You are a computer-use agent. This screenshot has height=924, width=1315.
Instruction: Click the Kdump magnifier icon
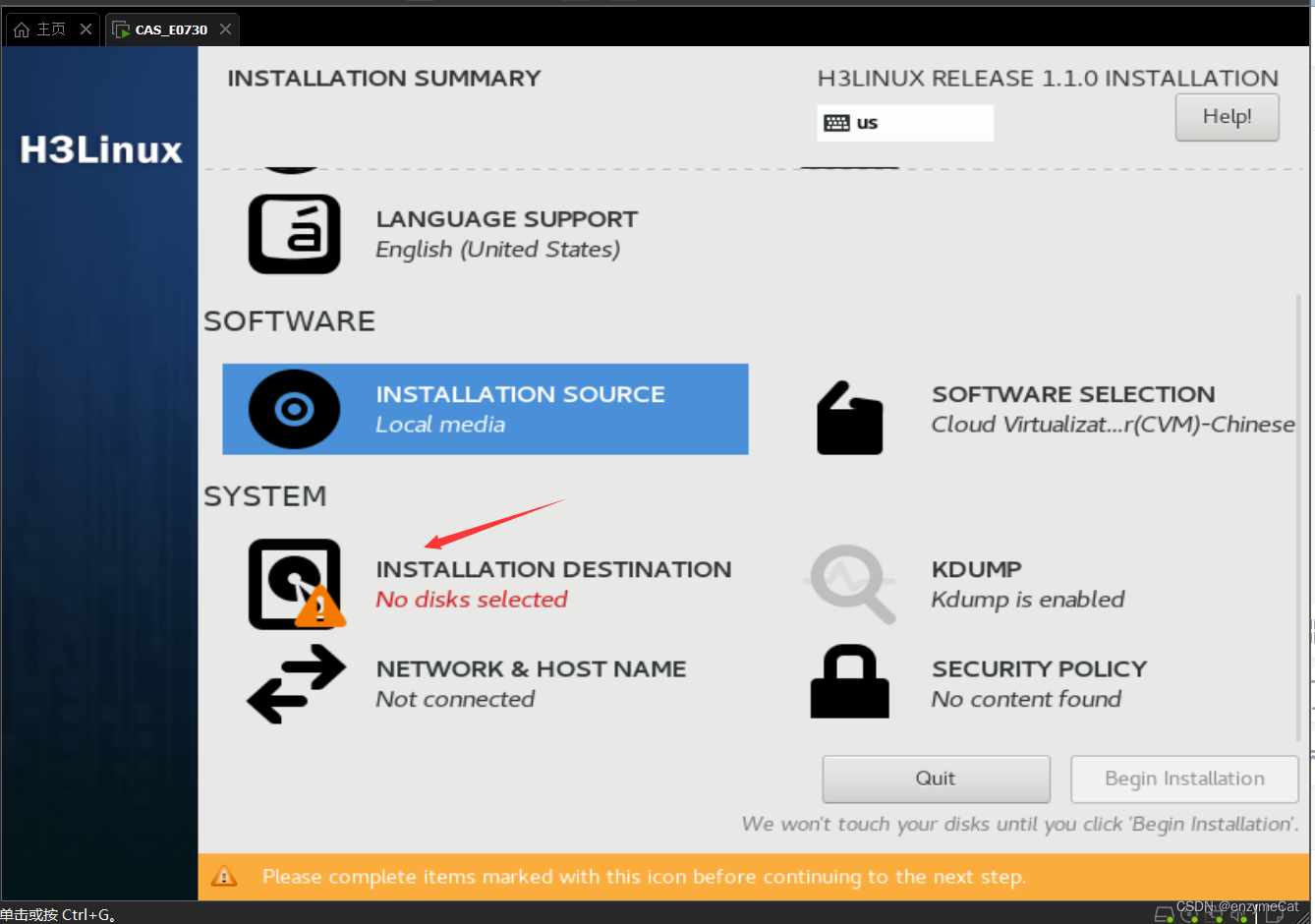click(851, 584)
